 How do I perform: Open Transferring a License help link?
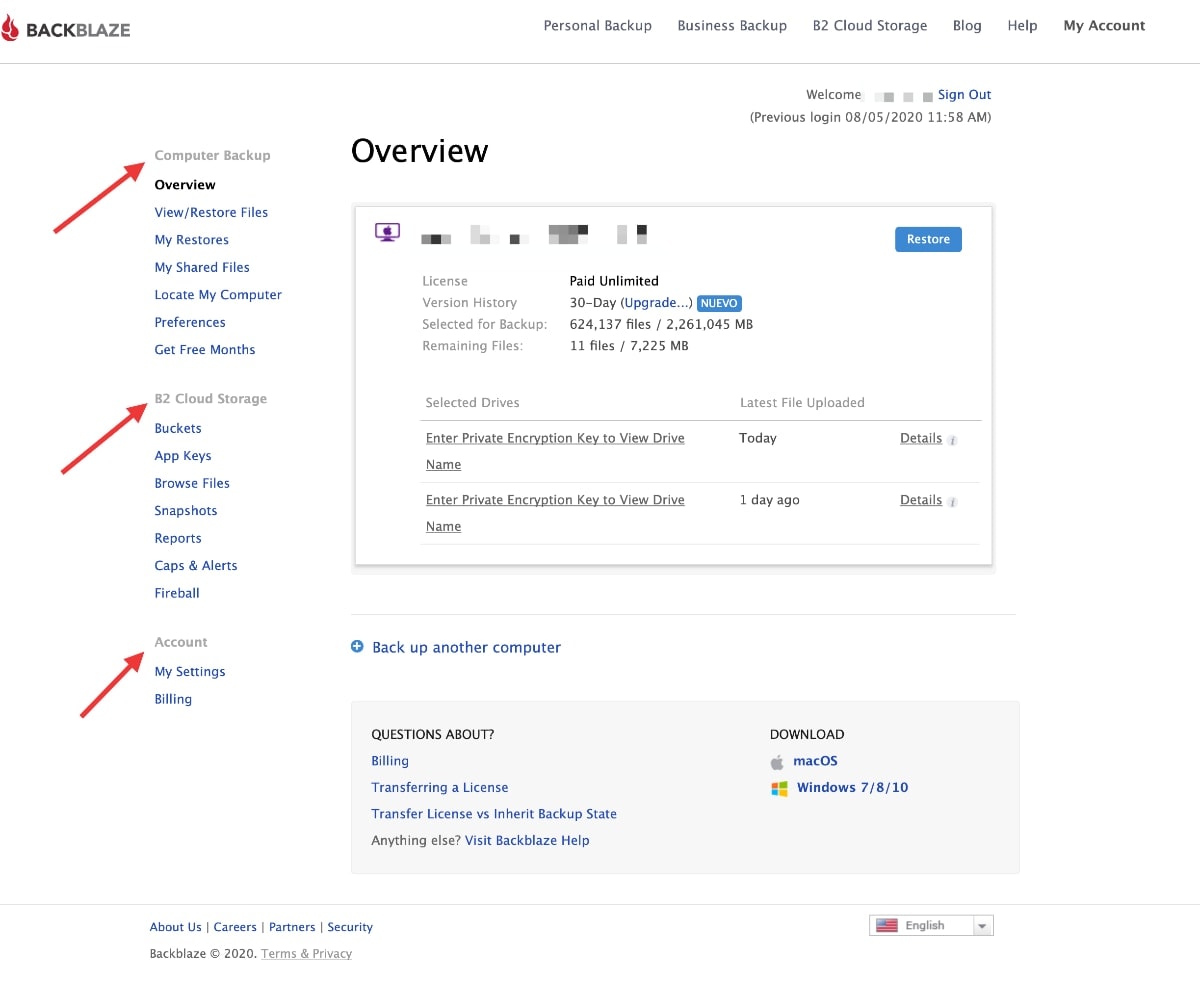[440, 788]
